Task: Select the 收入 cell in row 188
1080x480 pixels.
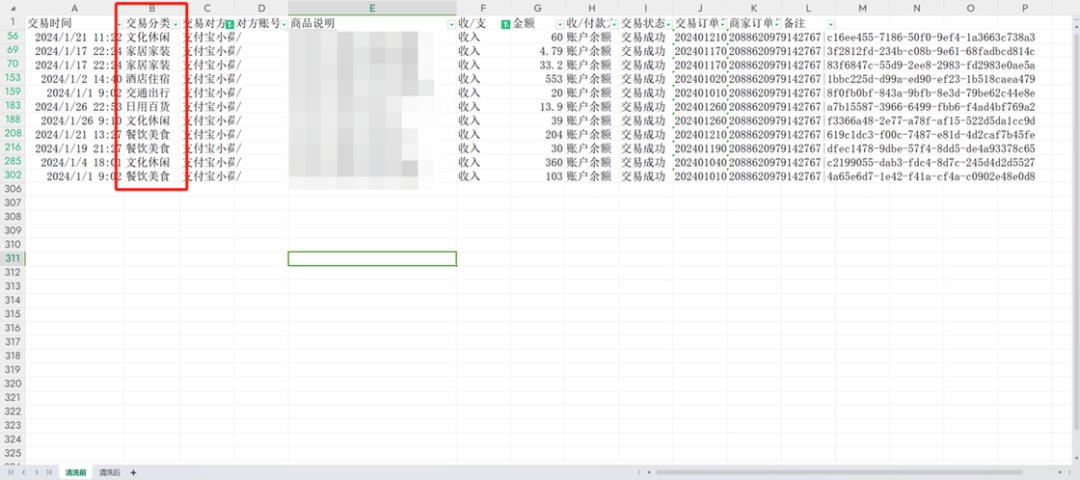Action: pyautogui.click(x=483, y=121)
